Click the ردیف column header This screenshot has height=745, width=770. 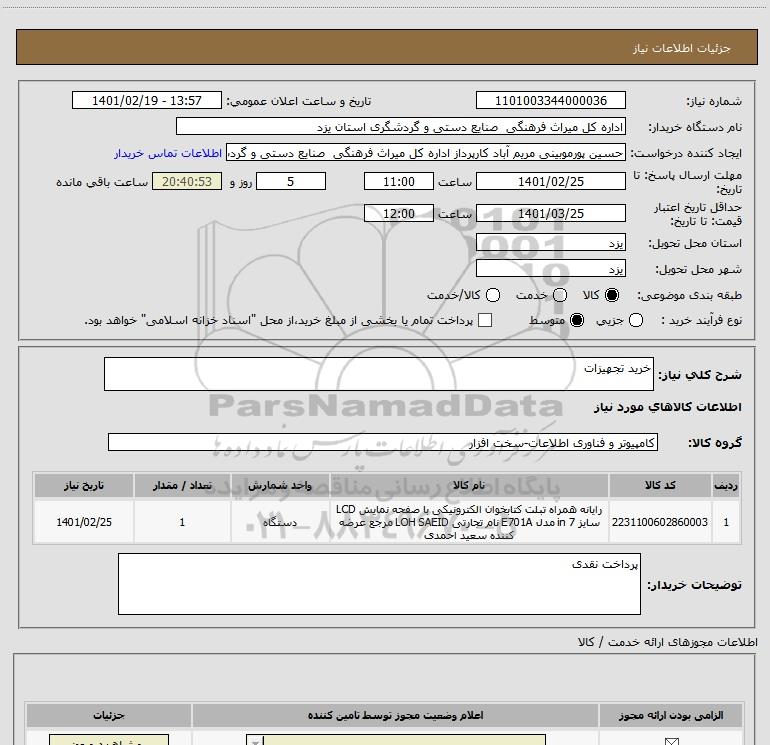click(726, 485)
